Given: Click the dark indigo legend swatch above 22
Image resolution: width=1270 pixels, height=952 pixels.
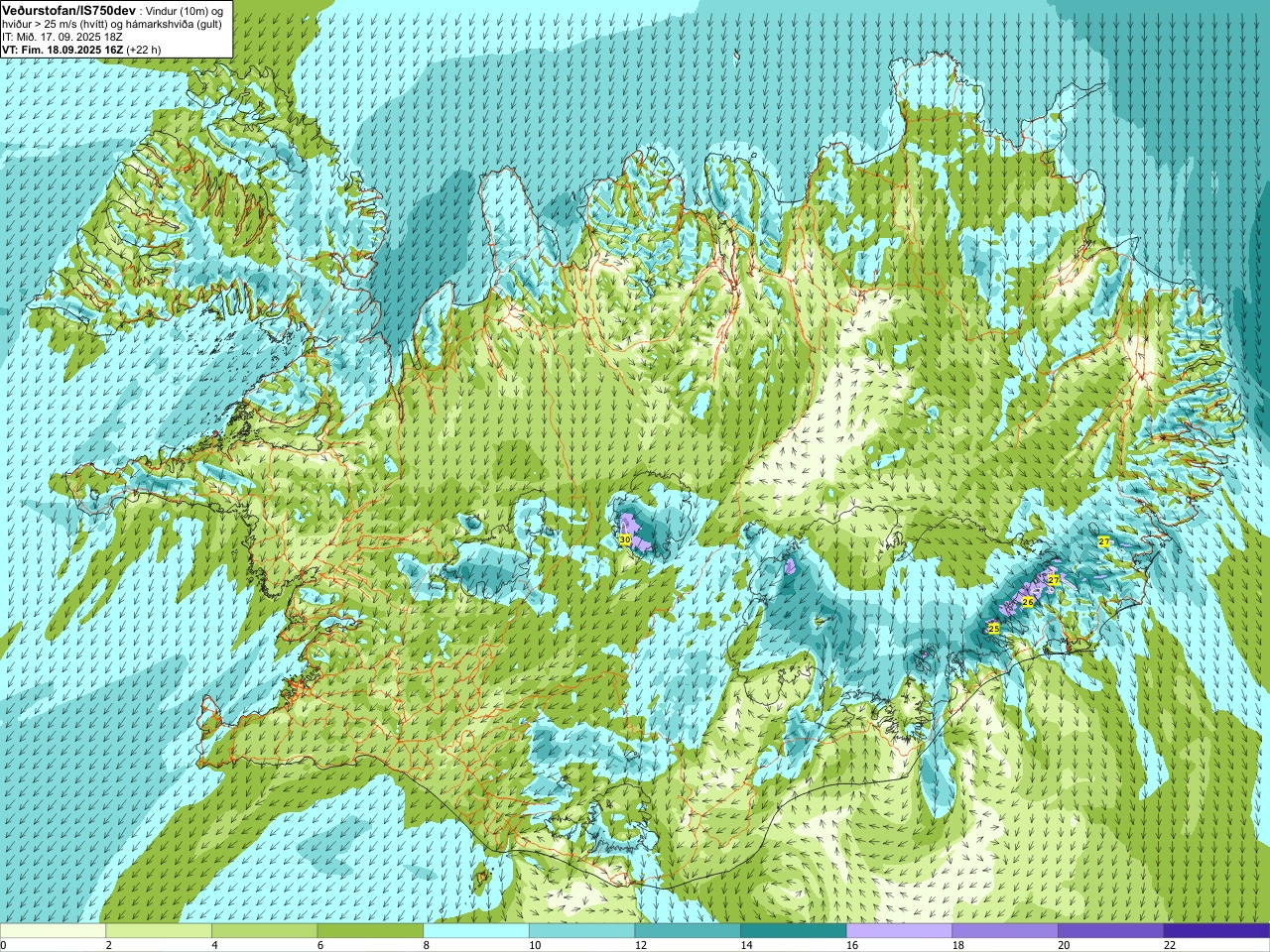Looking at the screenshot, I should [x=1216, y=931].
